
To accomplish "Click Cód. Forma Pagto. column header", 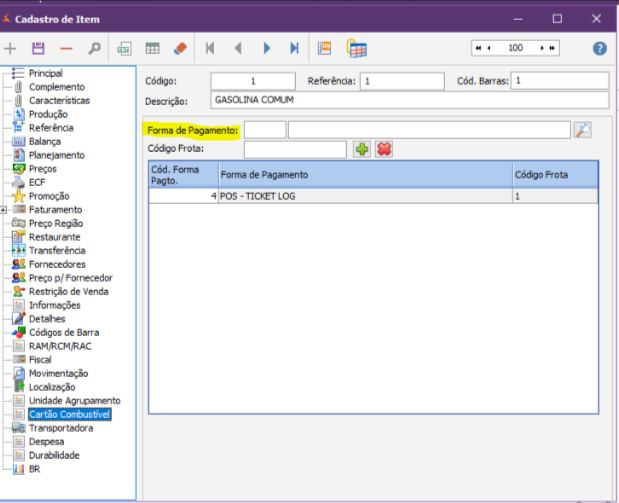I will (x=184, y=175).
